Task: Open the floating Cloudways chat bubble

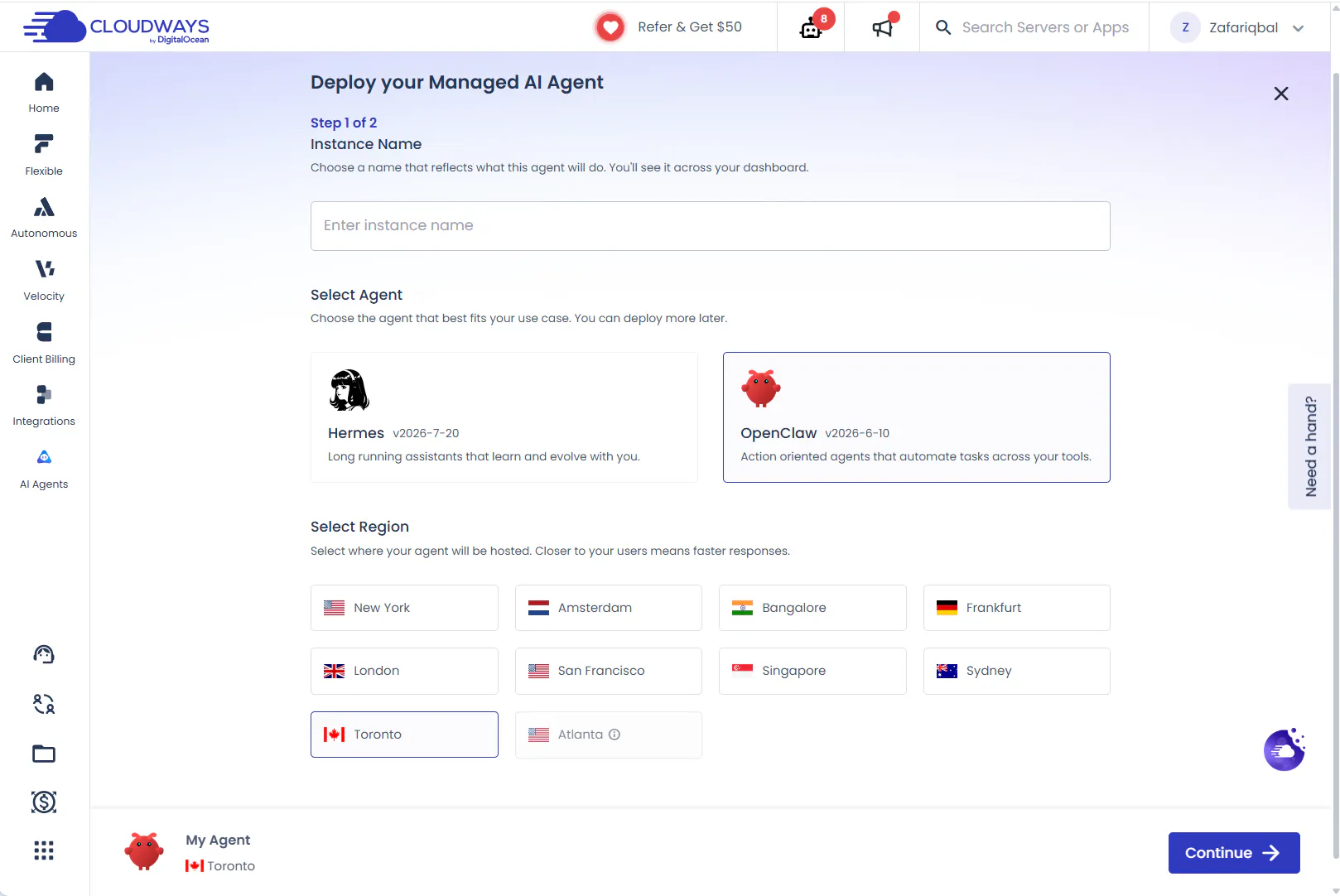Action: point(1285,750)
